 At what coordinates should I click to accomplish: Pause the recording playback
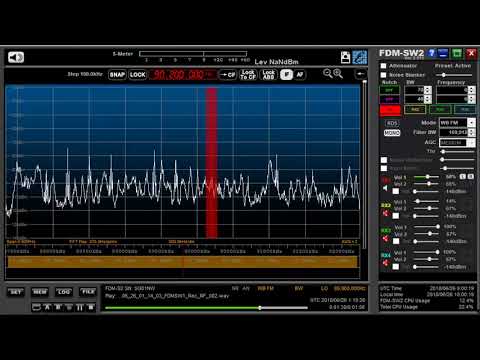[x=80, y=307]
